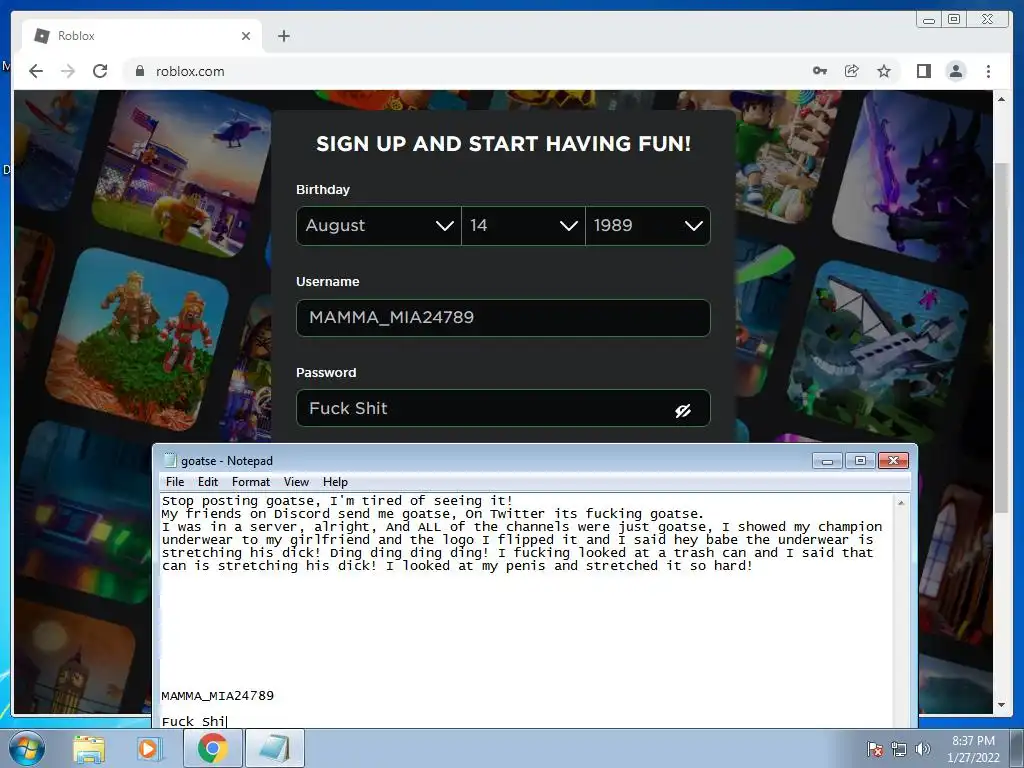Bookmark this page with the star
The width and height of the screenshot is (1024, 768).
tap(884, 71)
